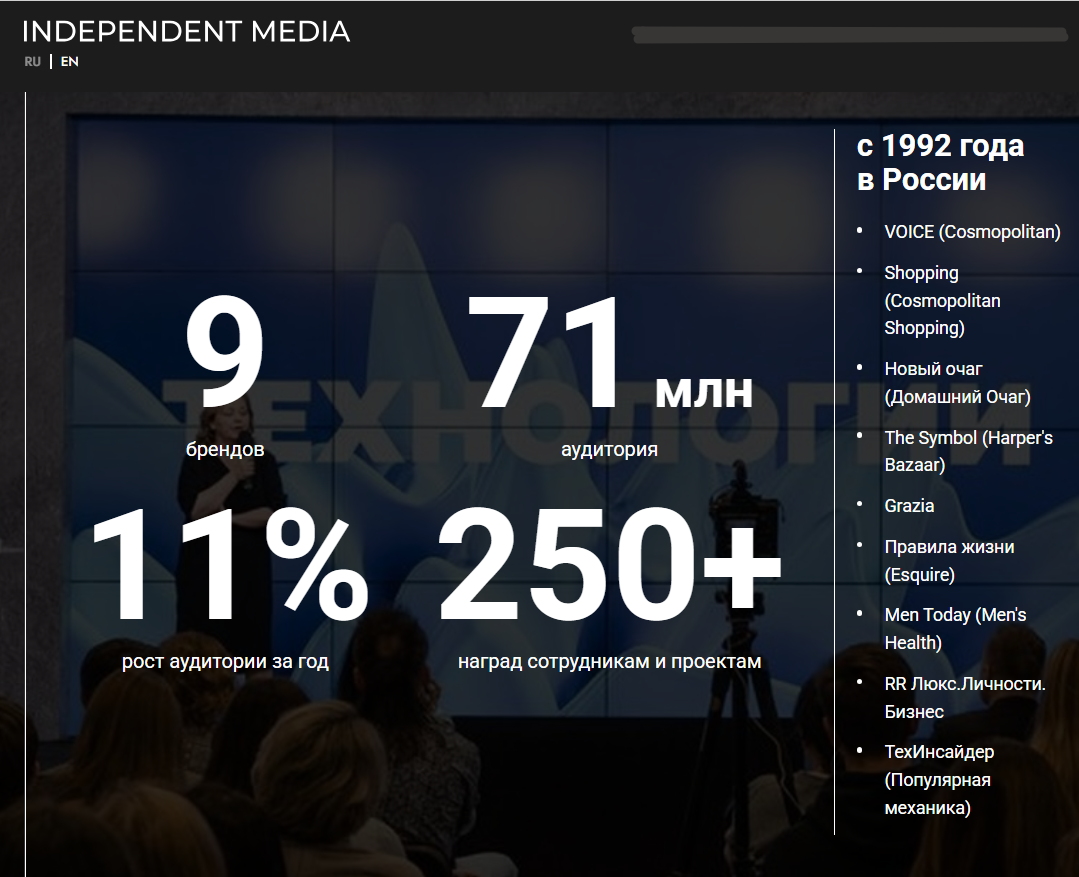Screen dimensions: 1079x877
Task: Click the 'рост аудитории за год' caption
Action: pyautogui.click(x=225, y=662)
